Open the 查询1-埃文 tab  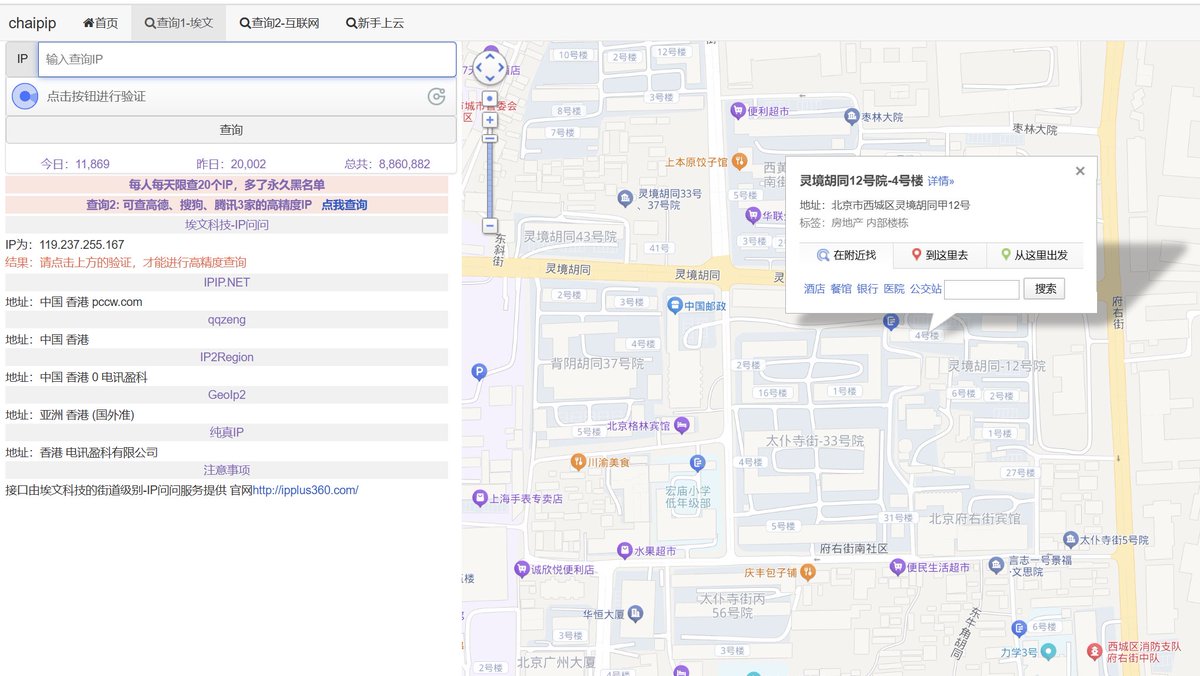pos(178,22)
